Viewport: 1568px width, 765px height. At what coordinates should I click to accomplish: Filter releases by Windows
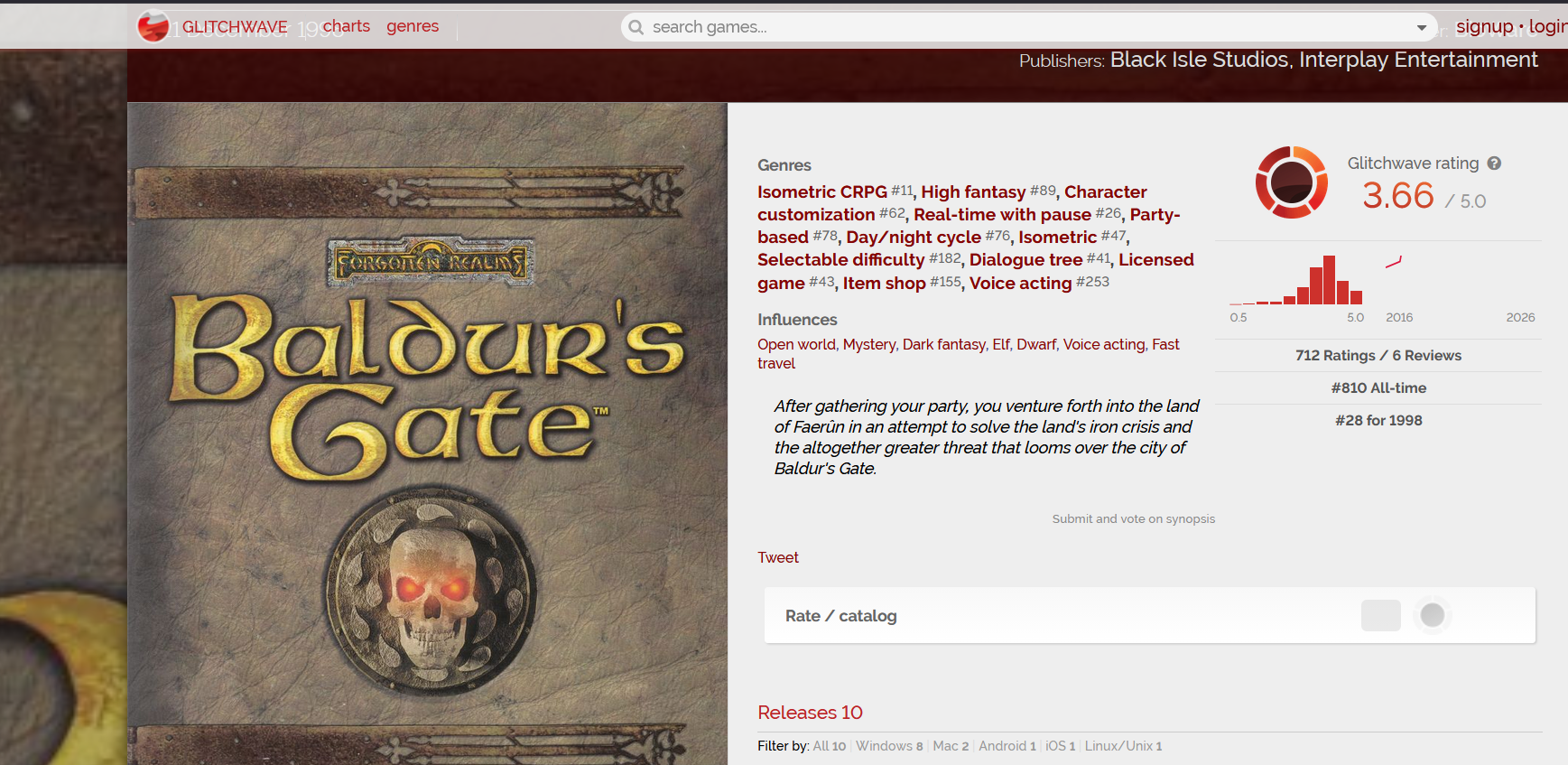coord(889,746)
